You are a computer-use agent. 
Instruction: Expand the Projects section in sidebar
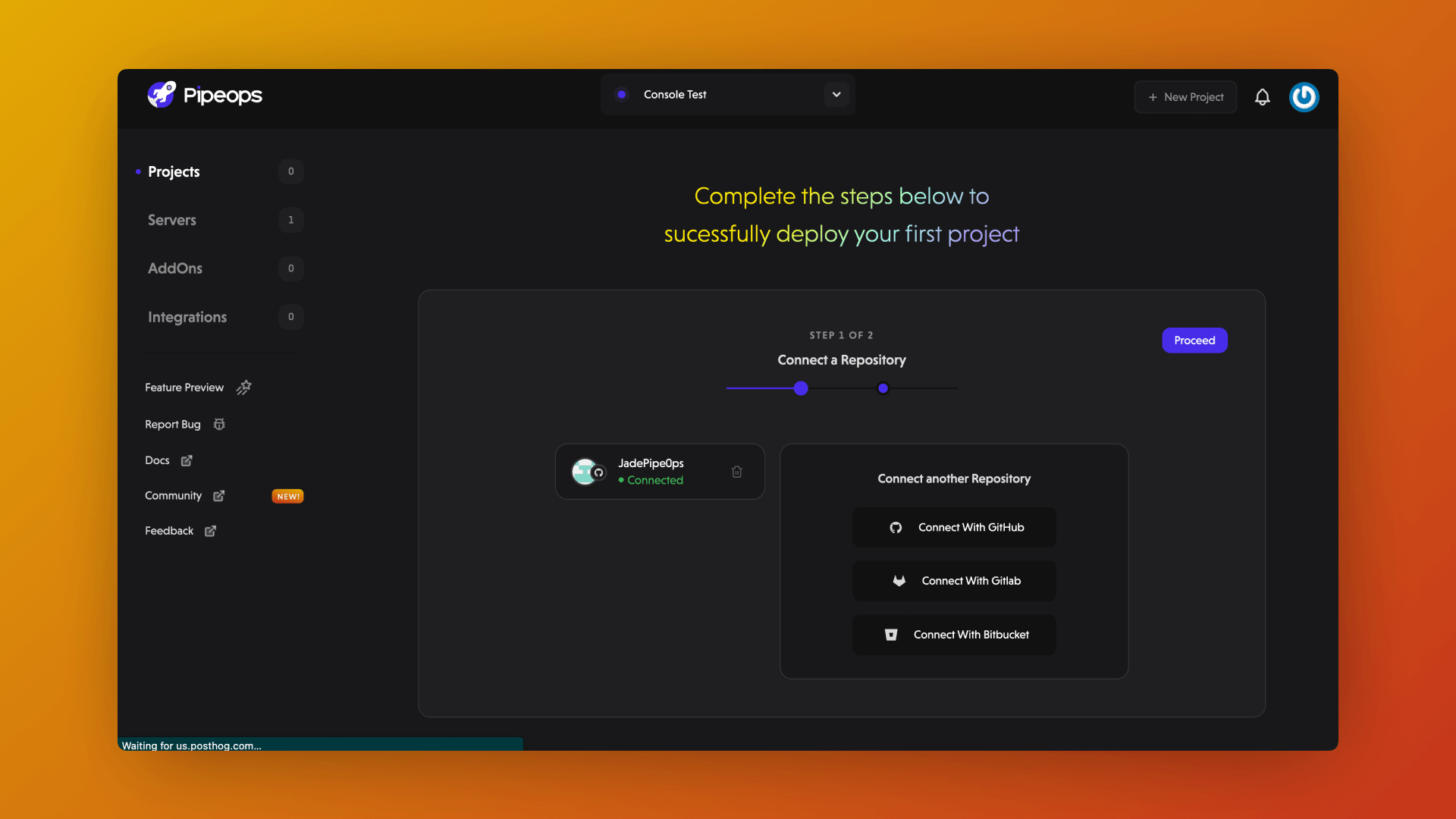(x=173, y=171)
